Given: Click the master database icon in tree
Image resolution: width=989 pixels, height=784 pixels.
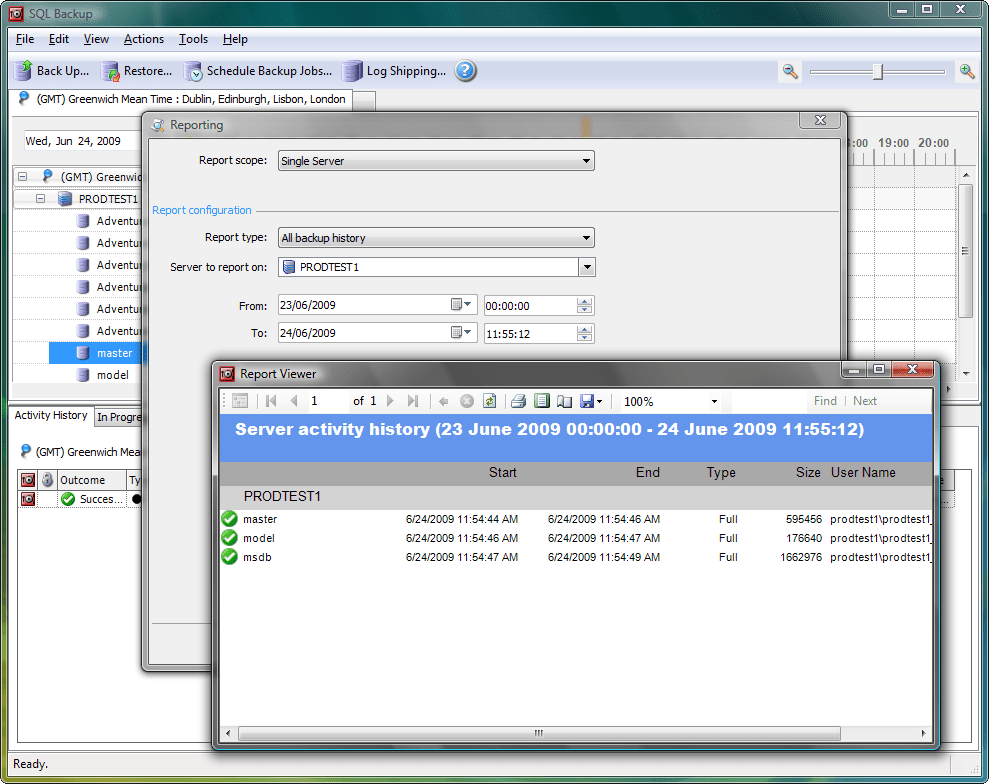Looking at the screenshot, I should [83, 353].
